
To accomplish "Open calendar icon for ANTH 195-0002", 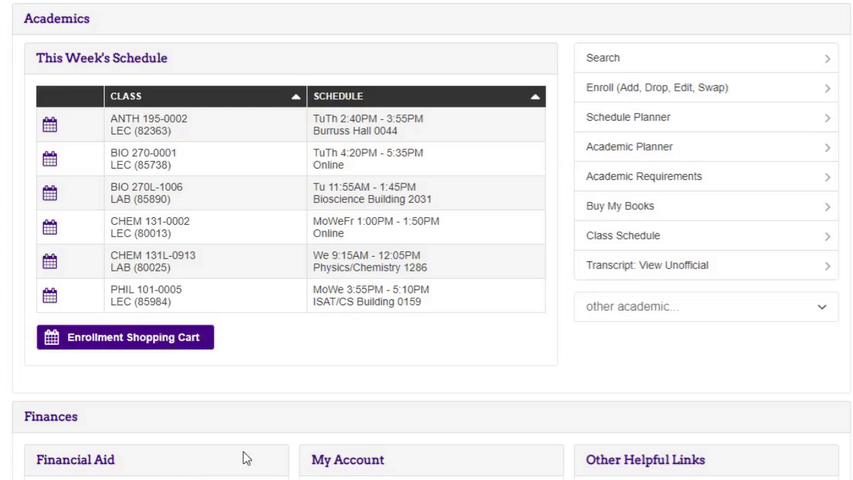I will click(50, 125).
